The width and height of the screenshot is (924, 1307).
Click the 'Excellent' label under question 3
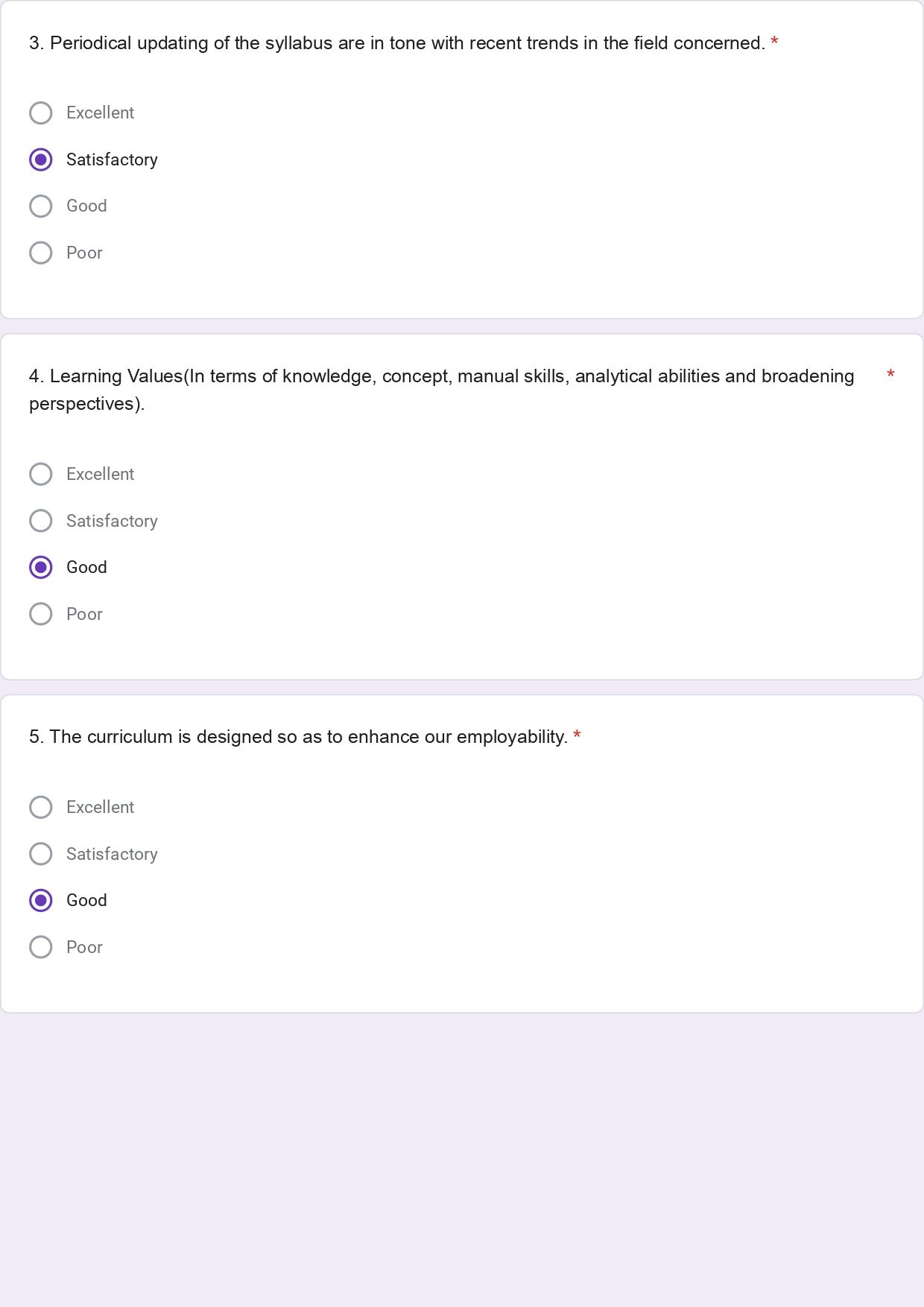100,113
